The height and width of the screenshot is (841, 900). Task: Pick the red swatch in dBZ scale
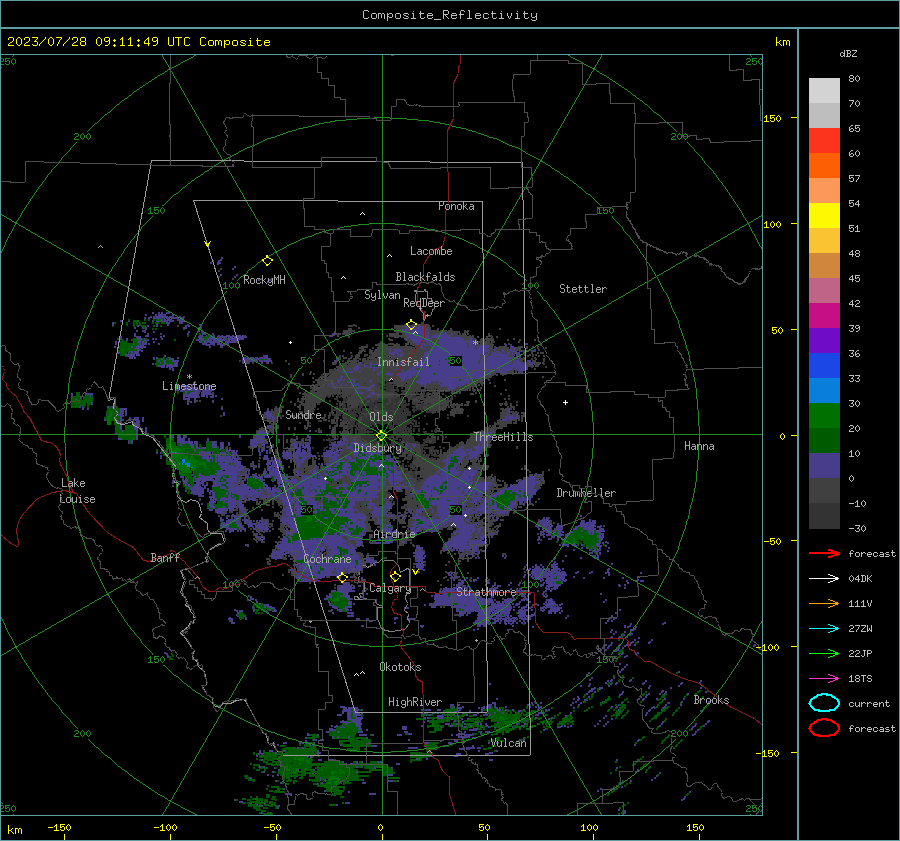[824, 140]
